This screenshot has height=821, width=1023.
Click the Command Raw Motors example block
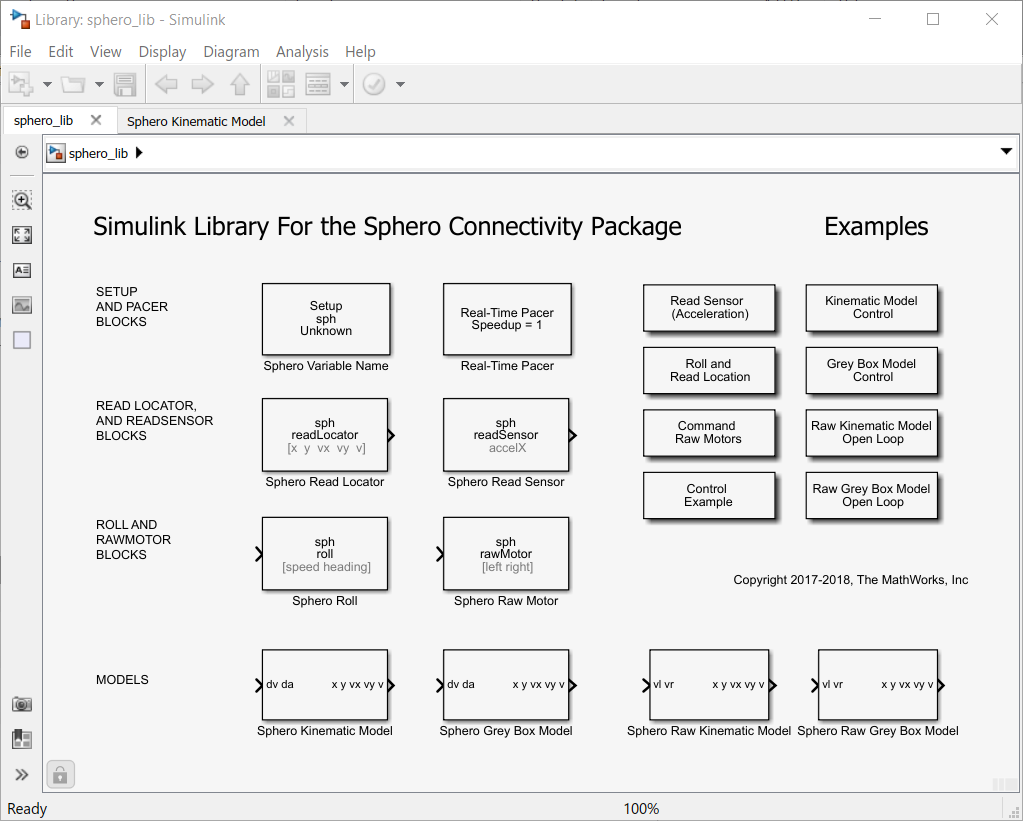(x=708, y=432)
